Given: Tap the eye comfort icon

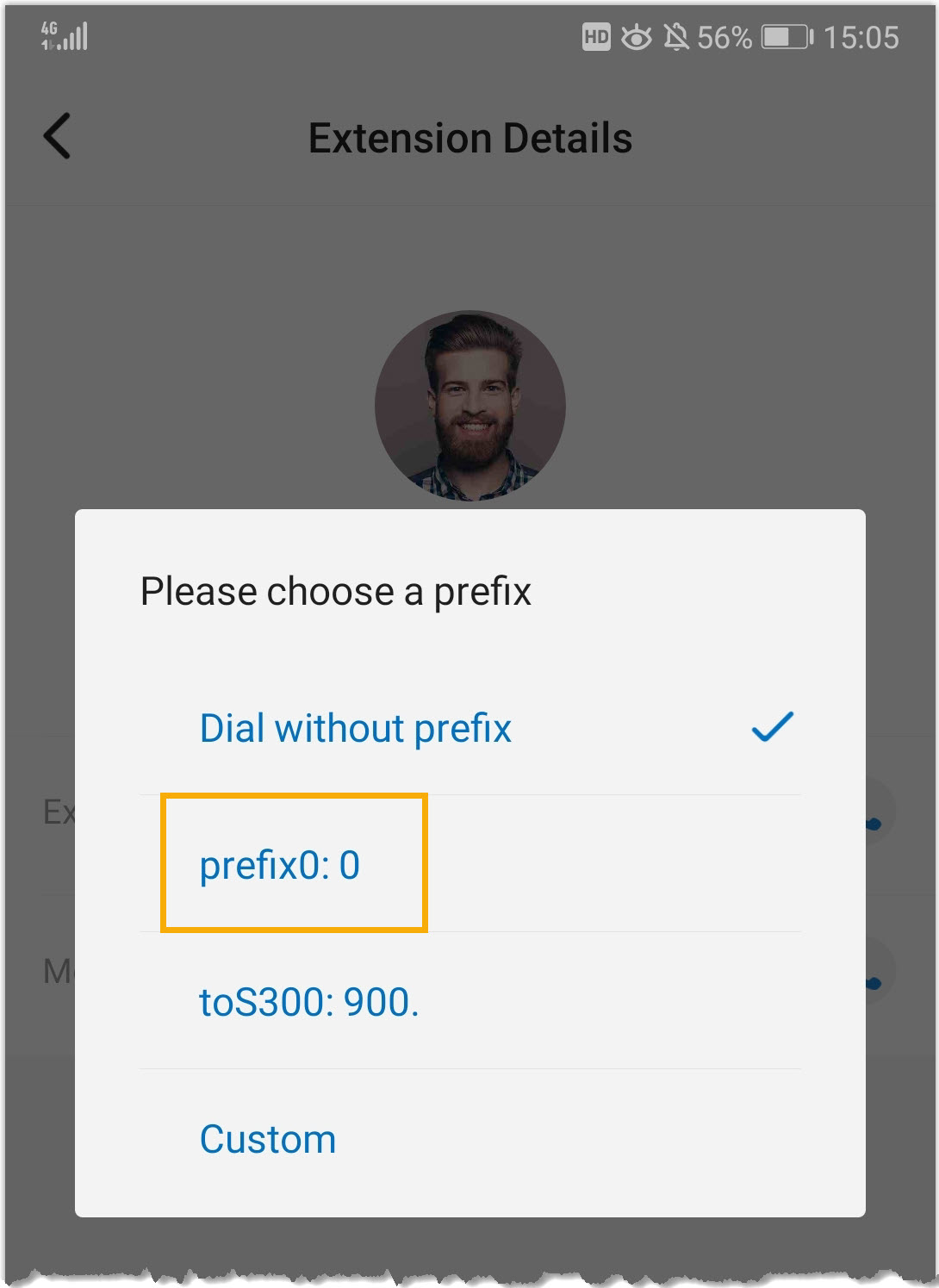Looking at the screenshot, I should [x=637, y=37].
